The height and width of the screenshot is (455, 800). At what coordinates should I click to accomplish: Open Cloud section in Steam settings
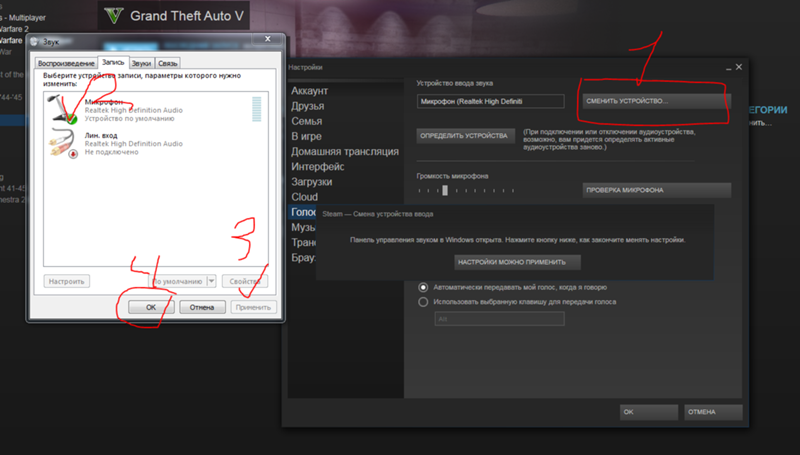click(305, 197)
